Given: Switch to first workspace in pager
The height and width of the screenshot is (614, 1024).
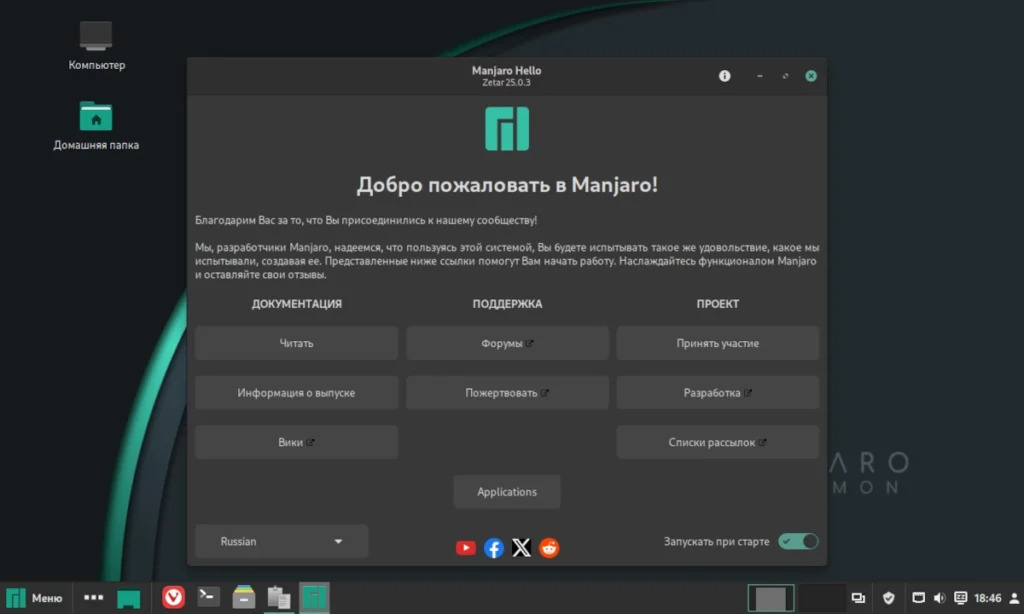Looking at the screenshot, I should 771,598.
